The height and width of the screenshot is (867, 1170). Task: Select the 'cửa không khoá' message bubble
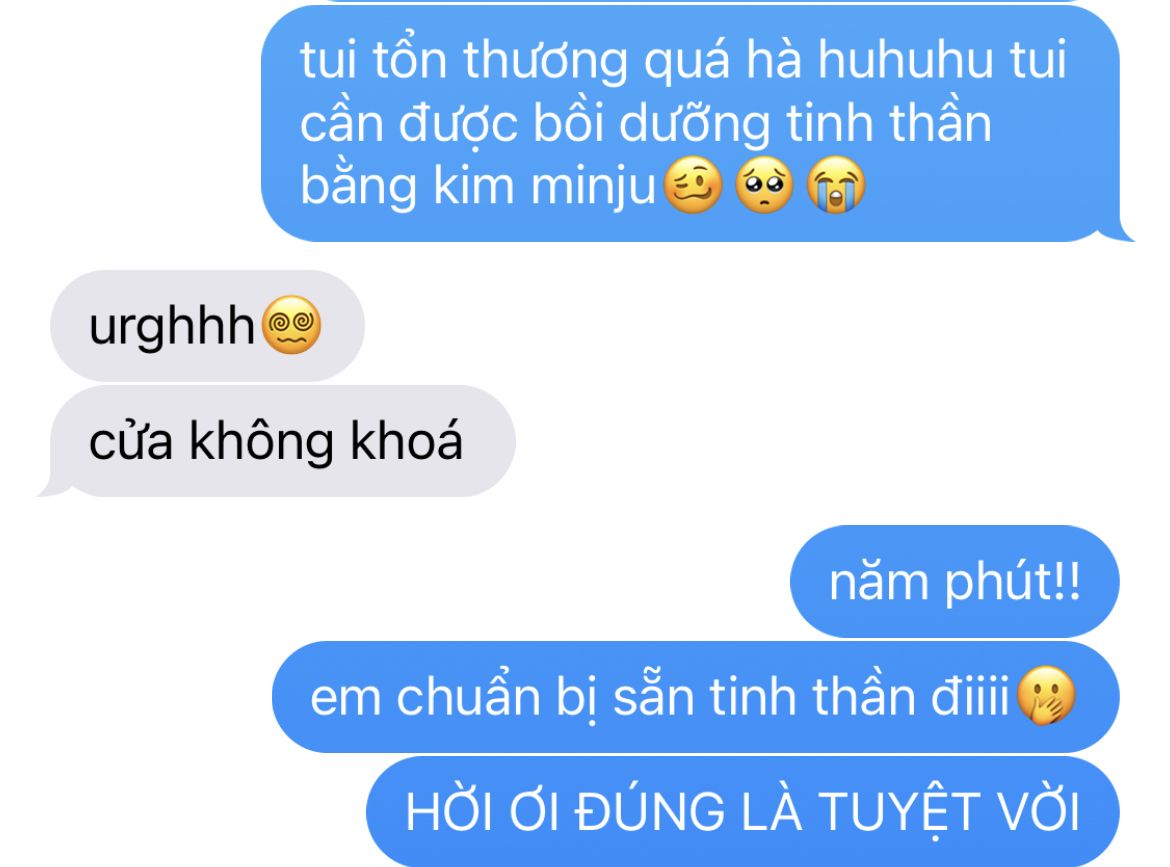pyautogui.click(x=278, y=441)
